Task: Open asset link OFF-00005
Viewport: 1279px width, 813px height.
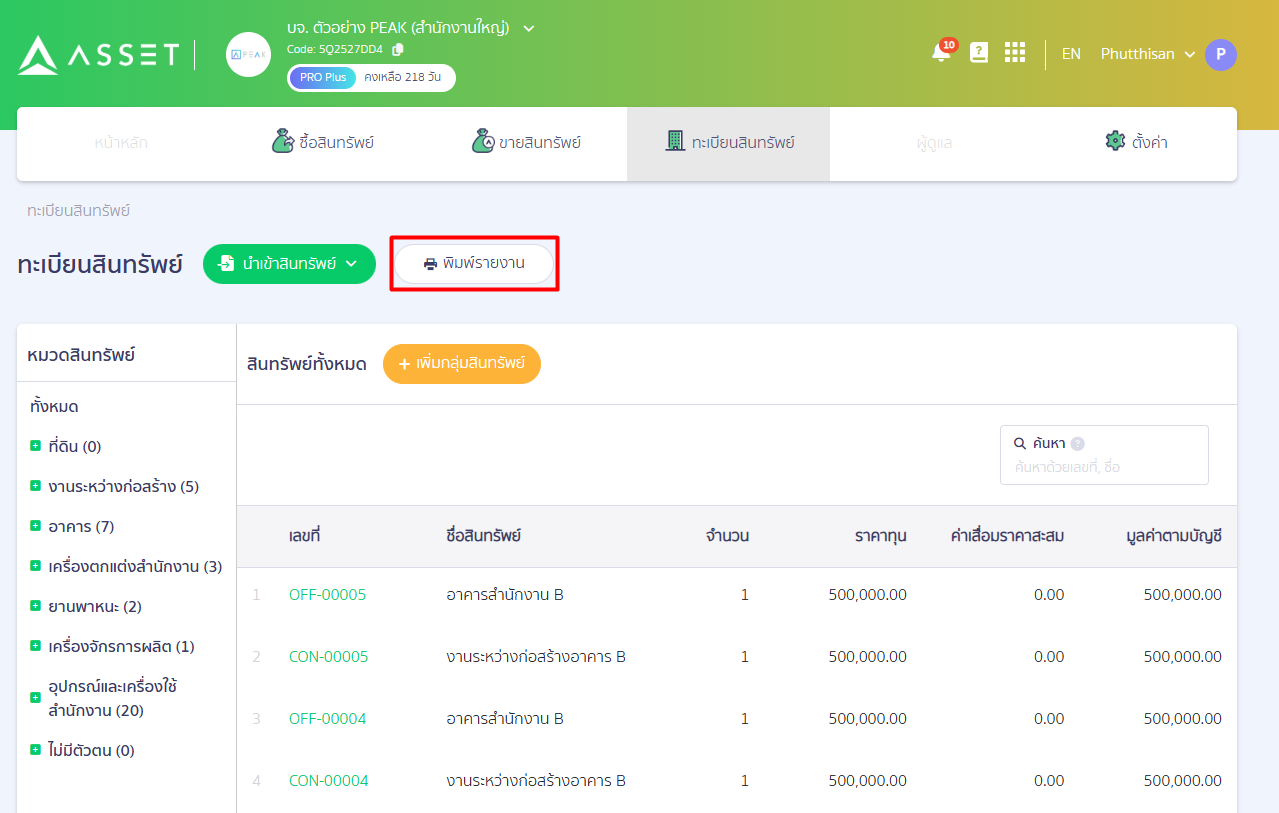Action: [327, 595]
